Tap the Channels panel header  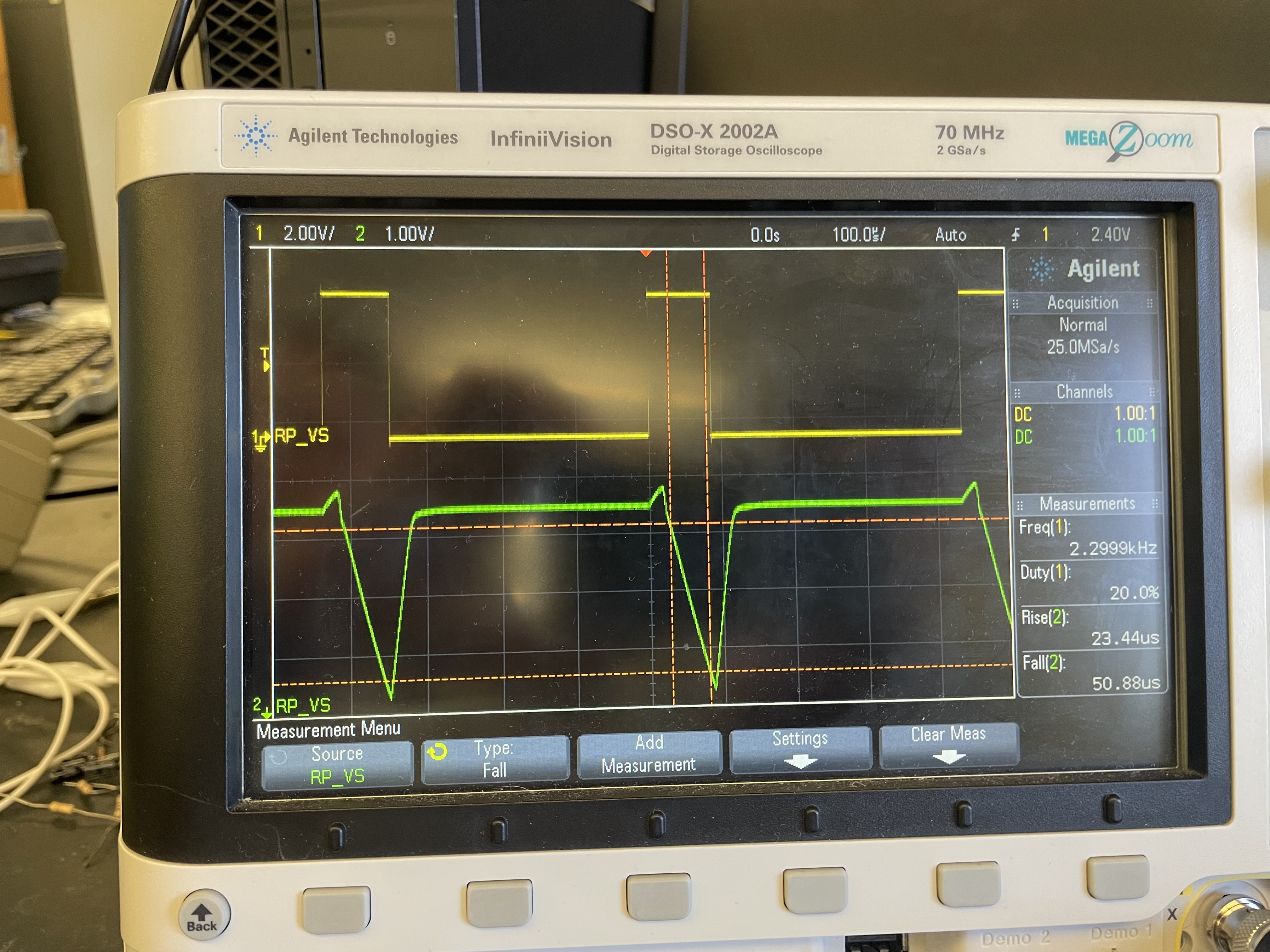pyautogui.click(x=1084, y=393)
